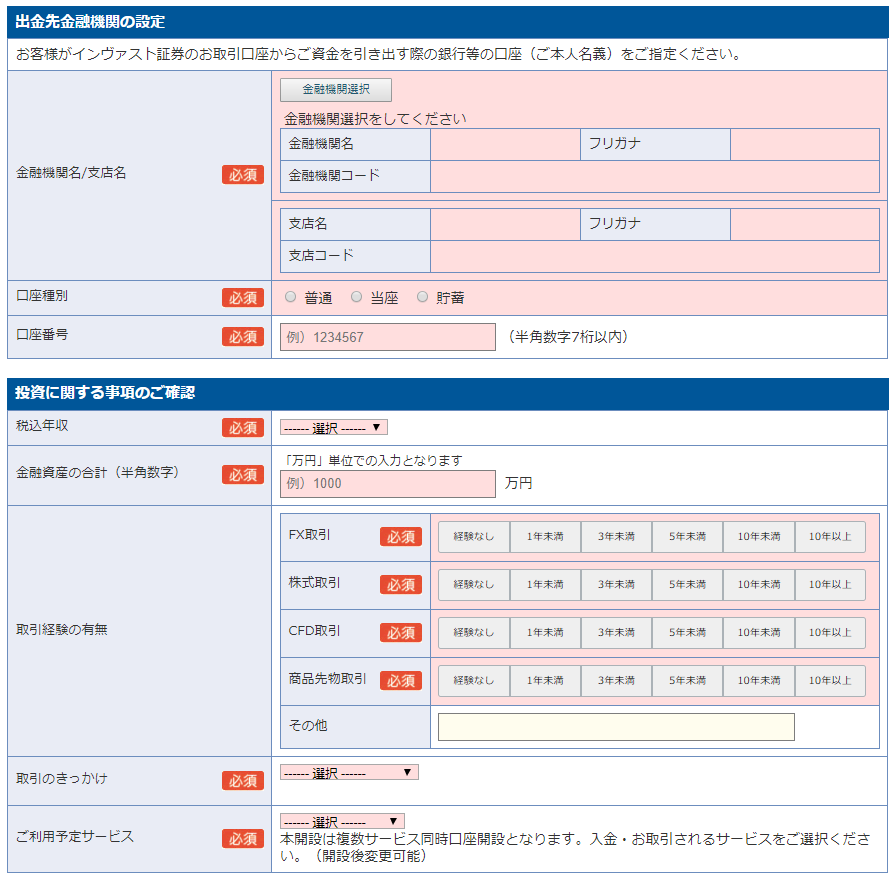Click the 取引経験の有無 label
The image size is (894, 878).
click(62, 629)
